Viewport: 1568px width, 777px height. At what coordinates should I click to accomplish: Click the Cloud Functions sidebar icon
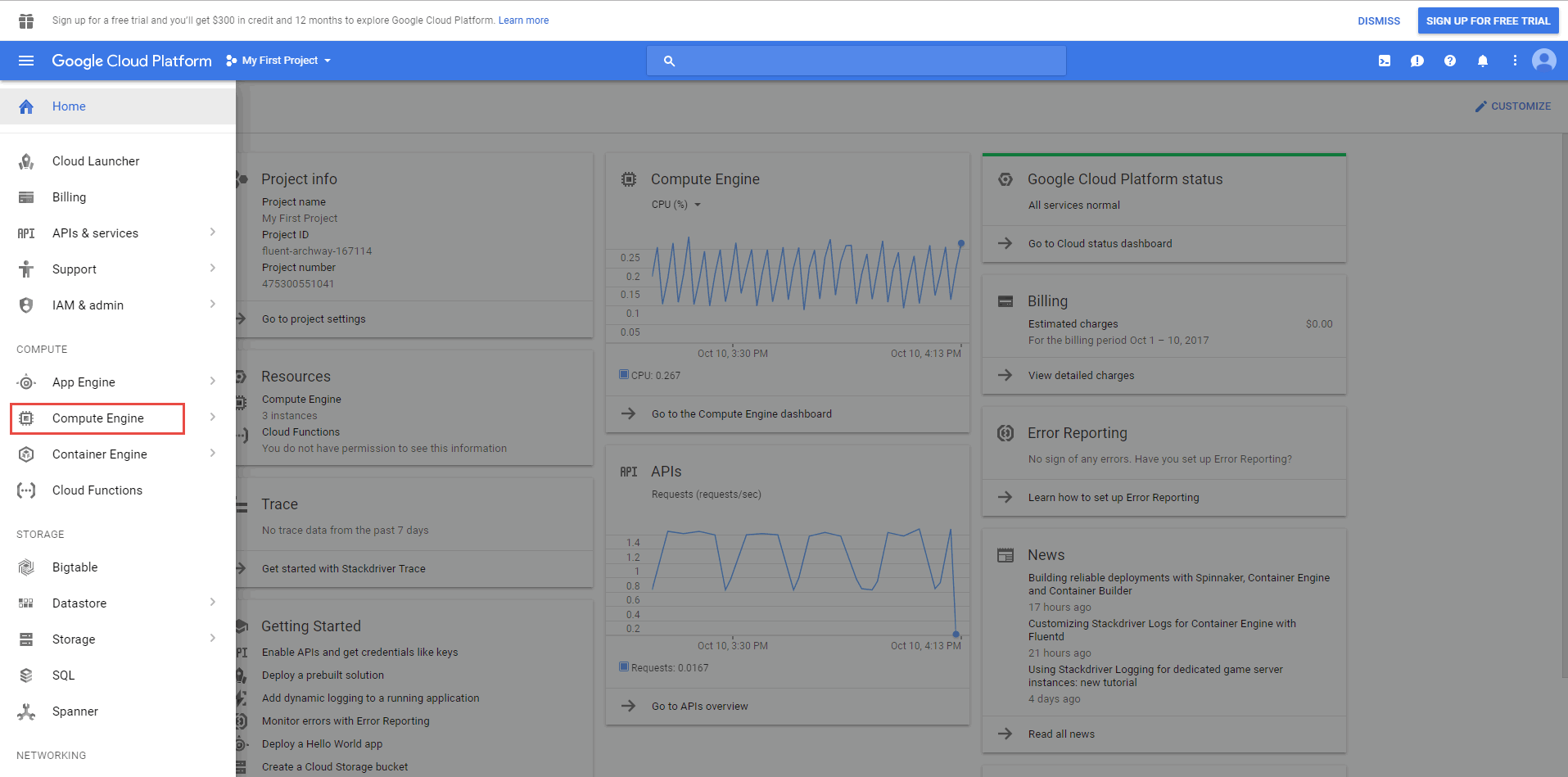pyautogui.click(x=26, y=490)
